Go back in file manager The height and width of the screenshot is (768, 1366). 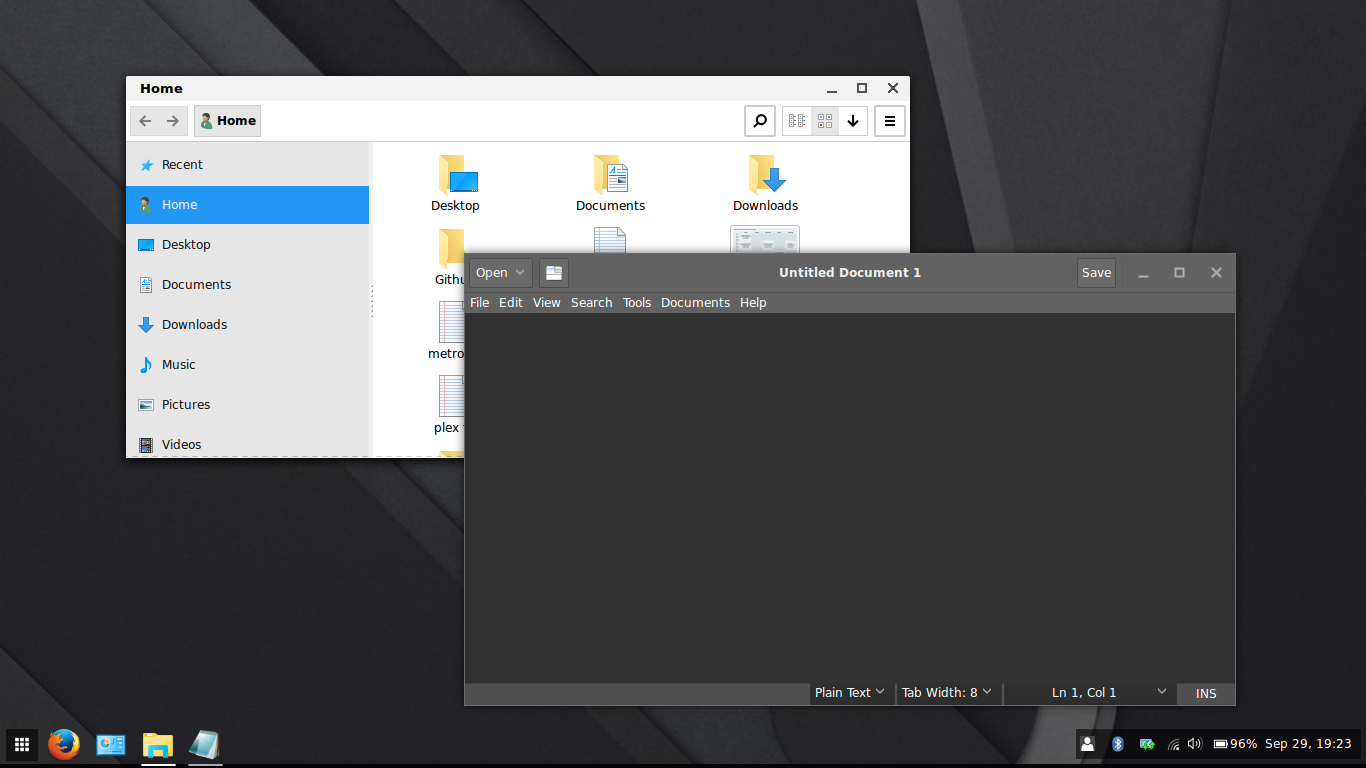pos(145,121)
